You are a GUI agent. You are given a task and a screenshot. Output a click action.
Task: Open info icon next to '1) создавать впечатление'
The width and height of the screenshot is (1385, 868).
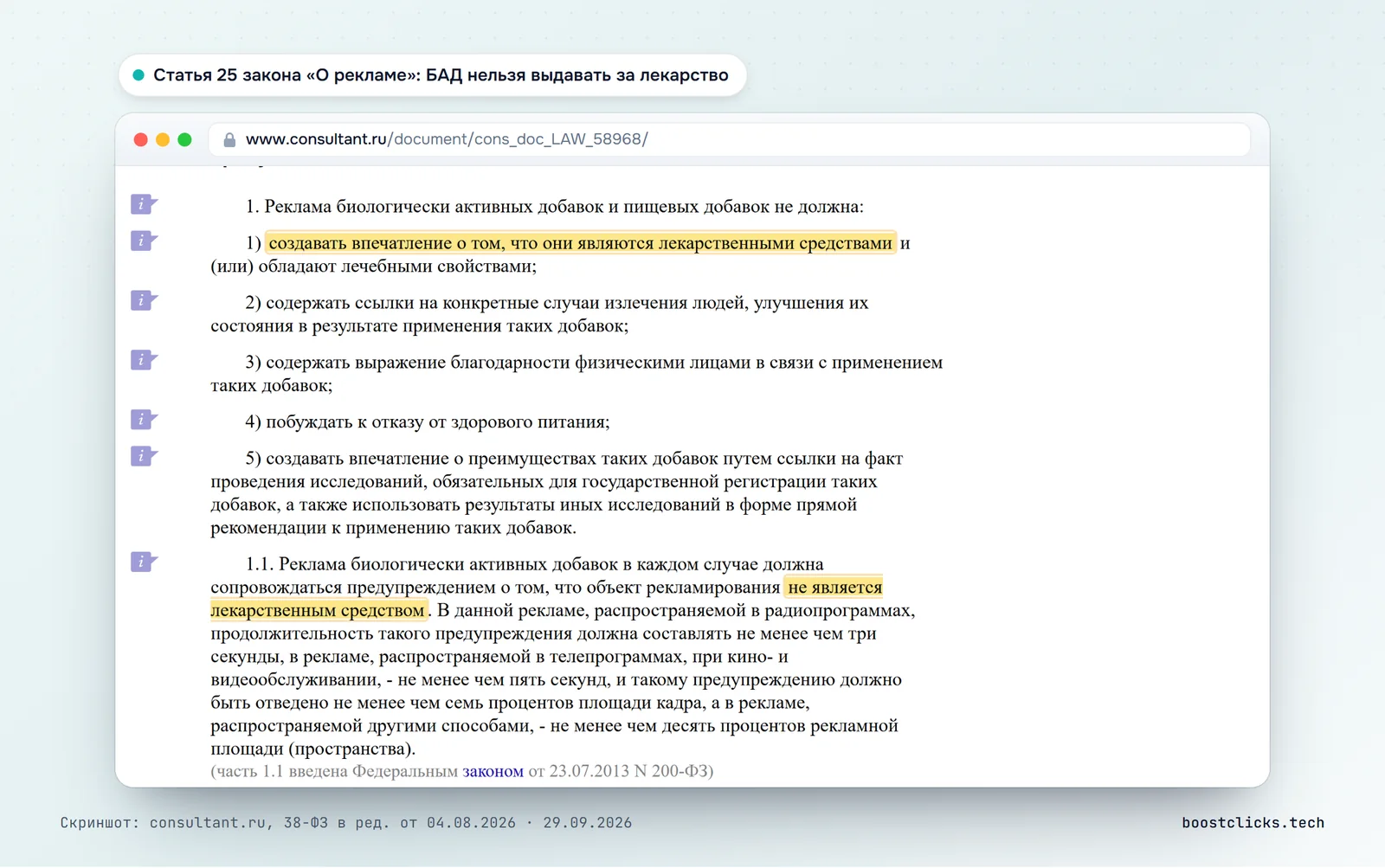(x=144, y=241)
